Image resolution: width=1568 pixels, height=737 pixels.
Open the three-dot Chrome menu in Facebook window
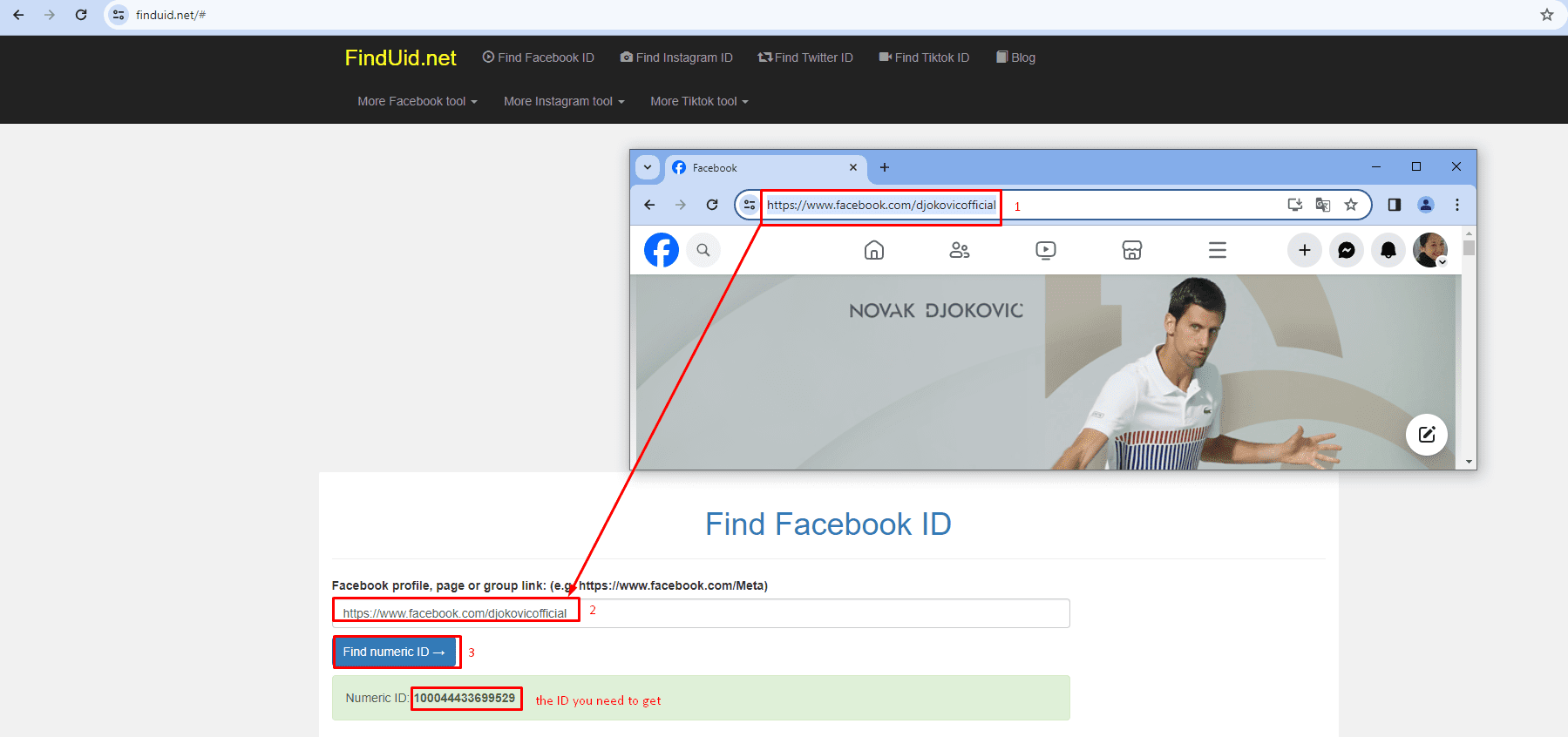point(1457,205)
